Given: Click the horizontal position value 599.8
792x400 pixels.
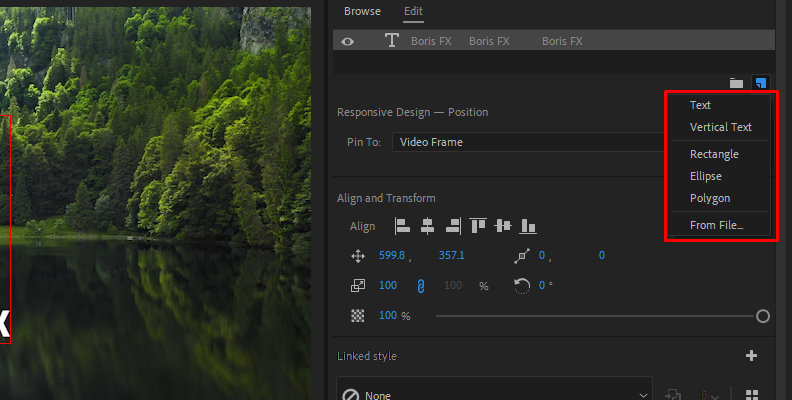Looking at the screenshot, I should pos(392,256).
